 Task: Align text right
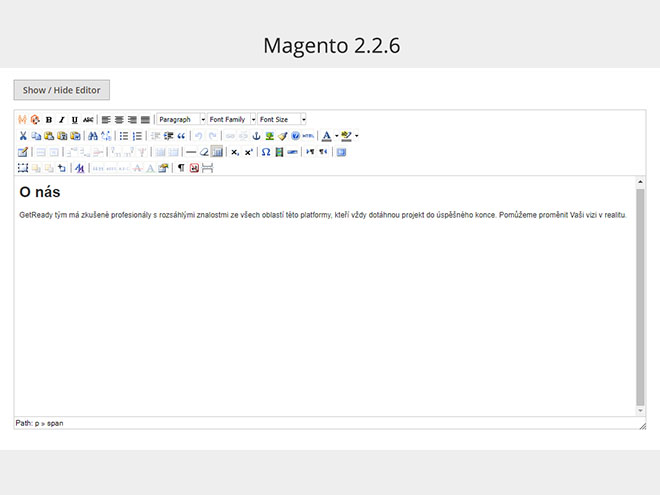[x=132, y=120]
